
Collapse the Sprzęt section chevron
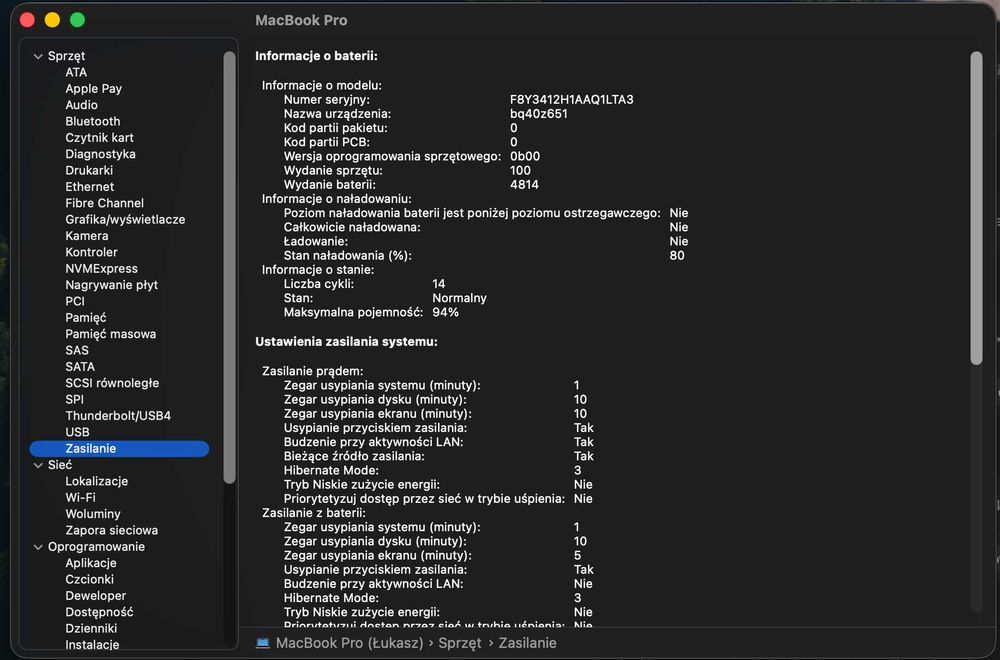pyautogui.click(x=38, y=56)
